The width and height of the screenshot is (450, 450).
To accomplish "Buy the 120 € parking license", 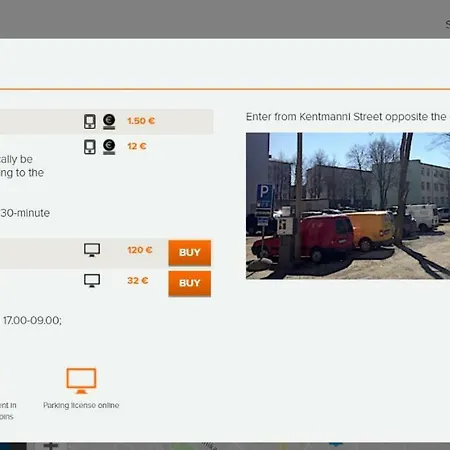I will coord(190,253).
